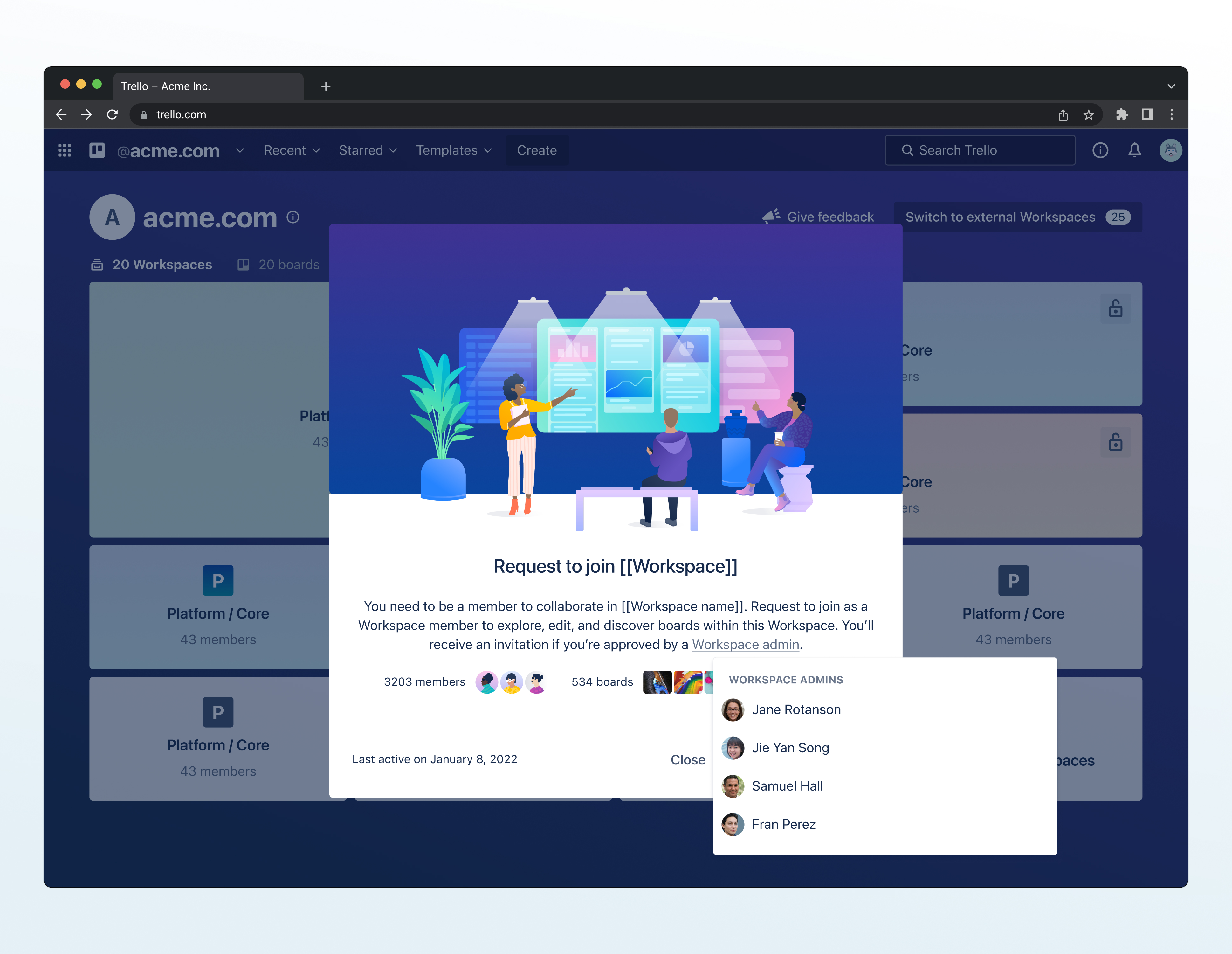Bookmark the page with the star icon

pos(1089,114)
